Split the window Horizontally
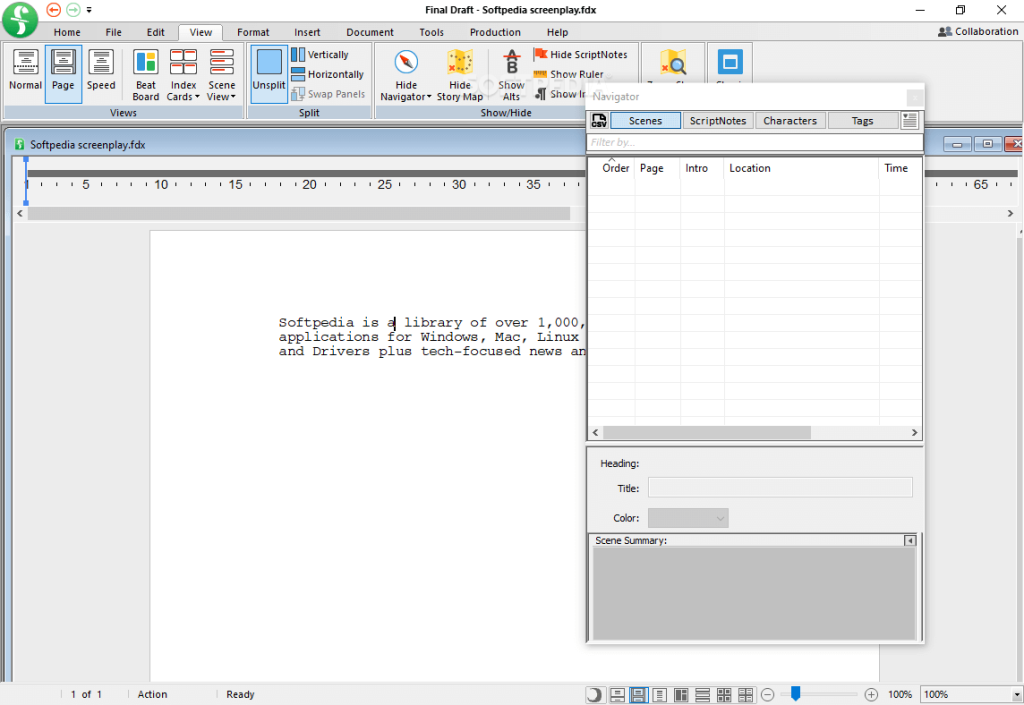Viewport: 1024px width, 705px height. (x=327, y=74)
